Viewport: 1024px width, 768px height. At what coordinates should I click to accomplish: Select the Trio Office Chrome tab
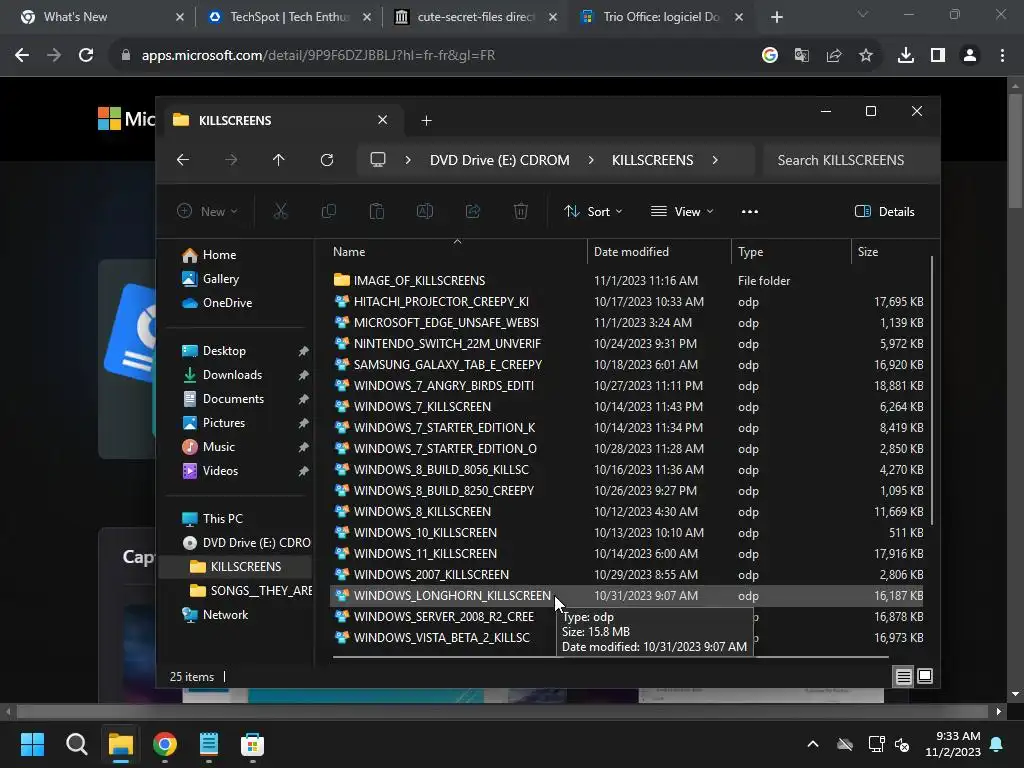click(x=662, y=17)
